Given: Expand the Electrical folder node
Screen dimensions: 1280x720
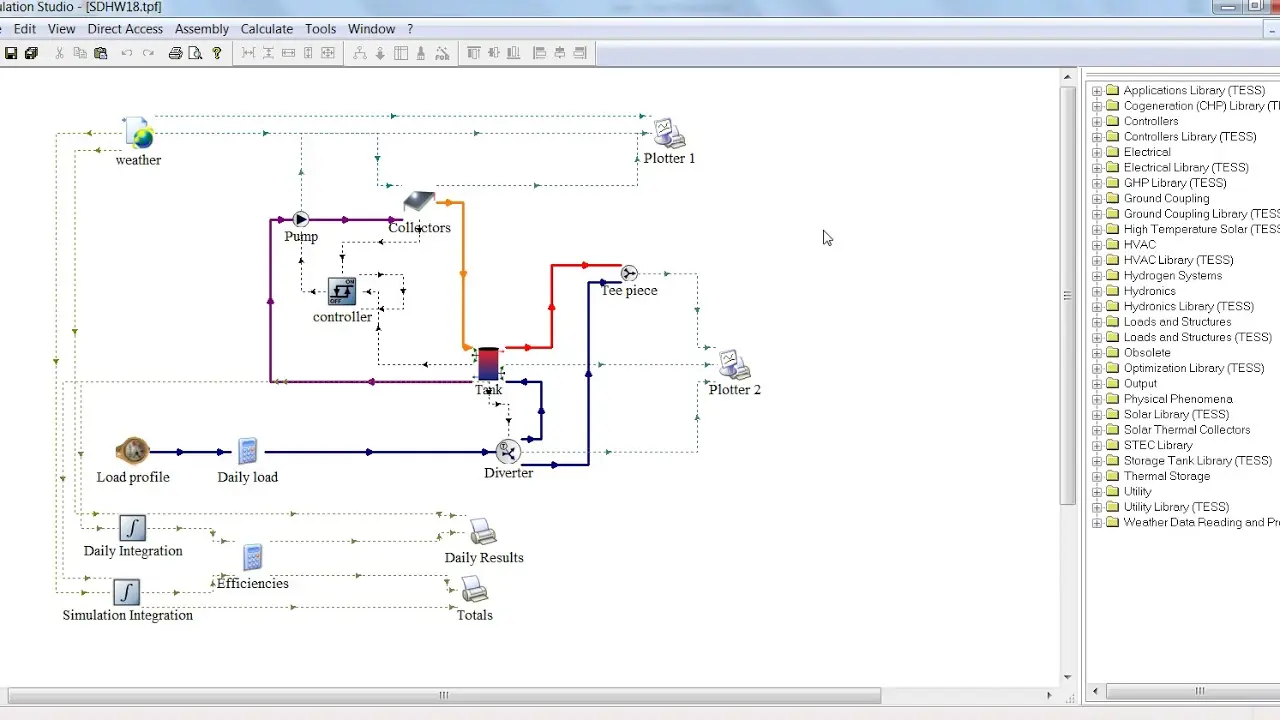Looking at the screenshot, I should pos(1097,153).
